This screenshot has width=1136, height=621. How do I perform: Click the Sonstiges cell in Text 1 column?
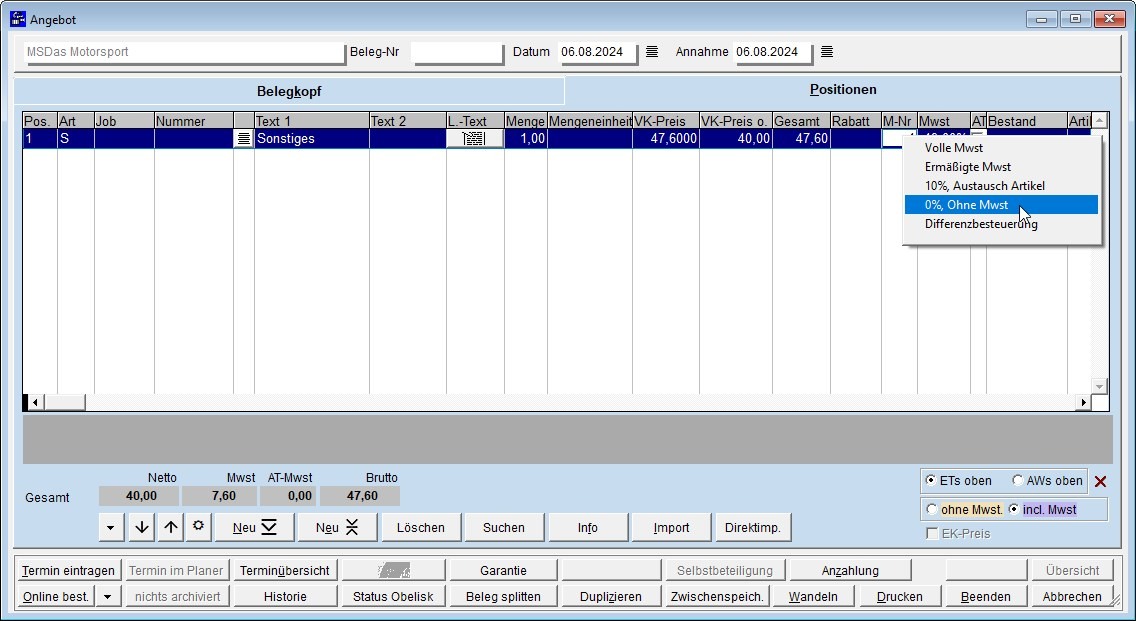[312, 138]
